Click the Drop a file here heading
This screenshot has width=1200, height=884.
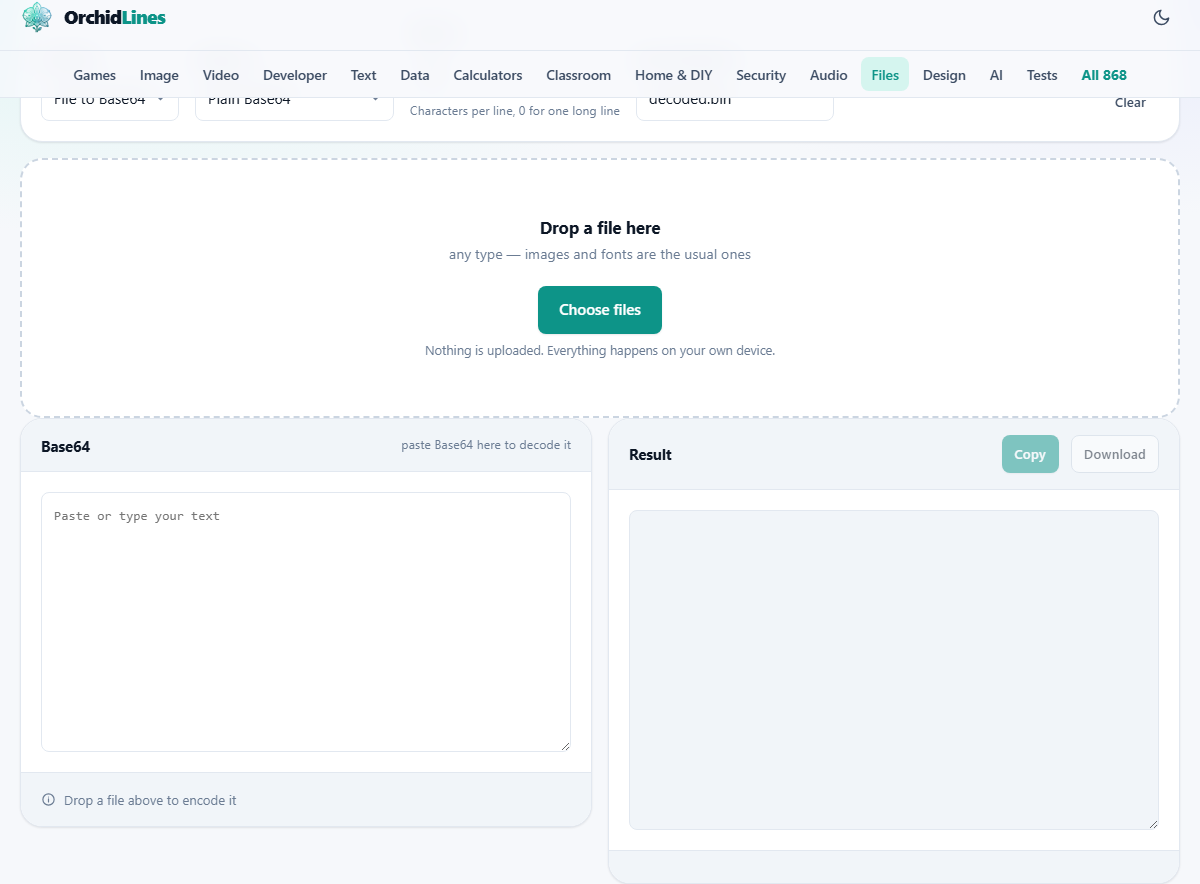click(600, 228)
